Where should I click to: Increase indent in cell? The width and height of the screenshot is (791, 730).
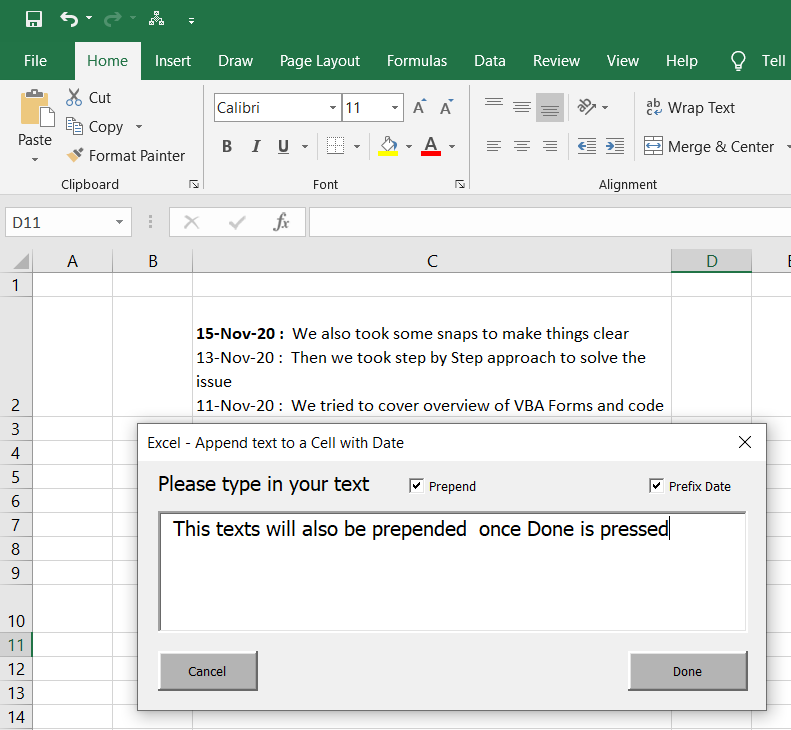(x=615, y=147)
